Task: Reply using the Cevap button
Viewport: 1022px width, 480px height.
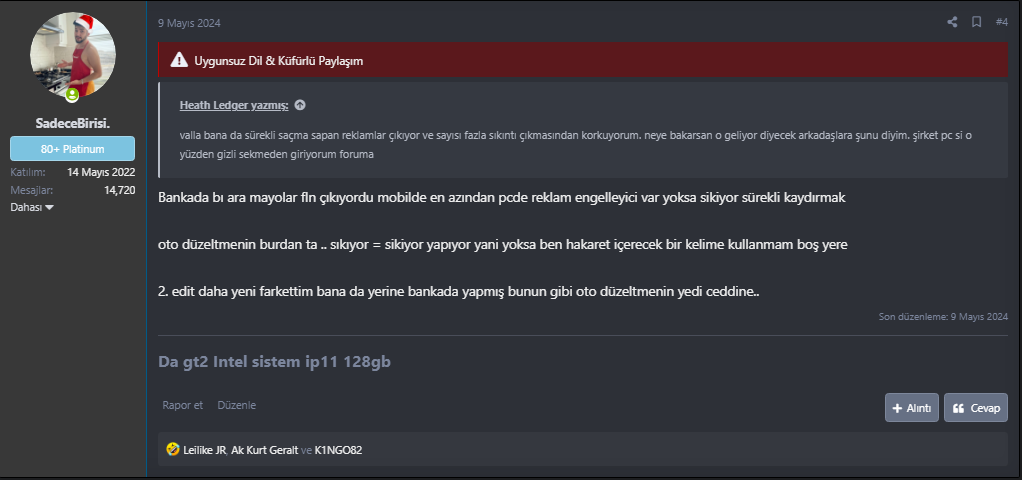Action: (x=975, y=408)
